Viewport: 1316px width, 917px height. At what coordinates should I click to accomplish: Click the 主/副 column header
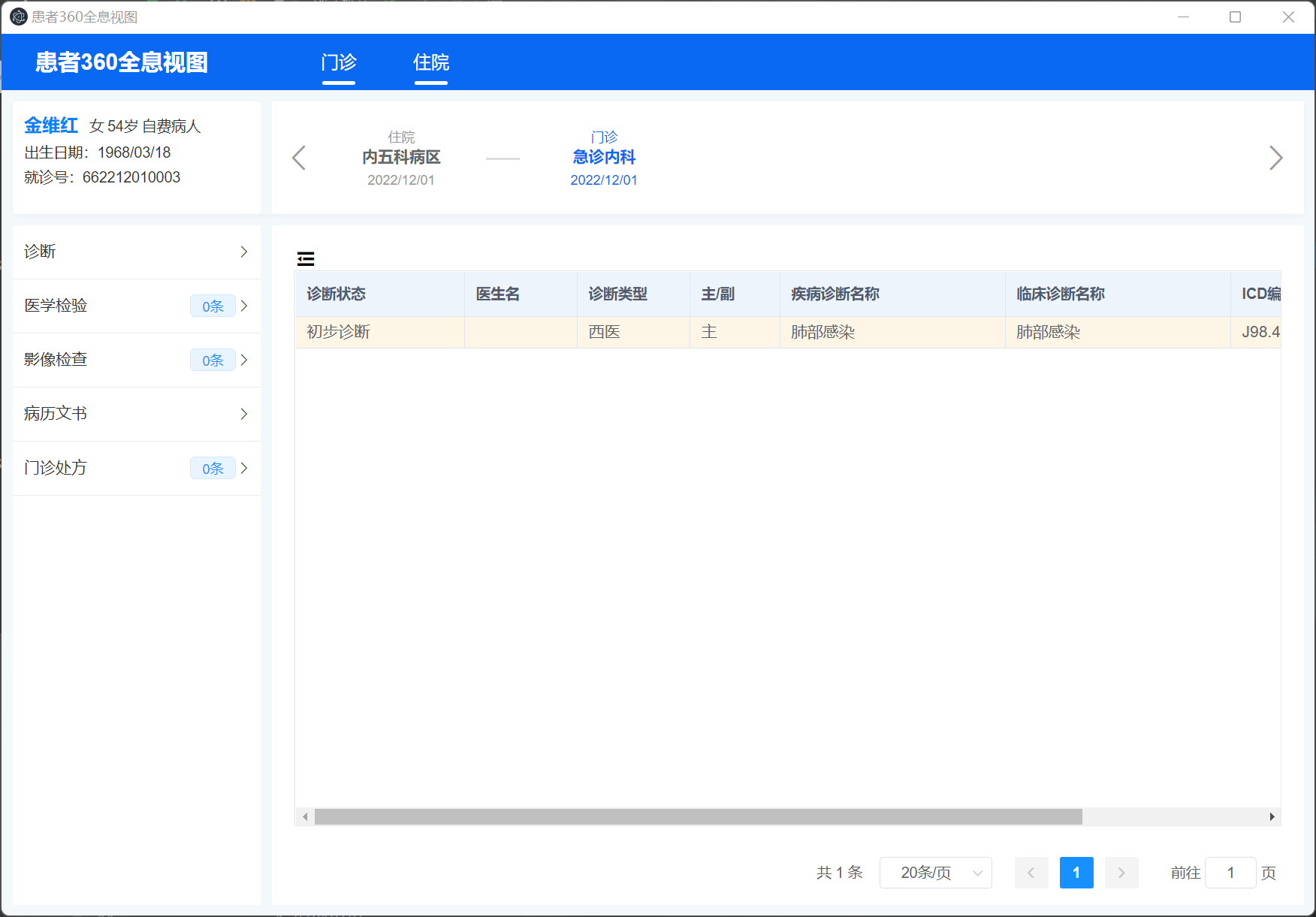pyautogui.click(x=735, y=294)
